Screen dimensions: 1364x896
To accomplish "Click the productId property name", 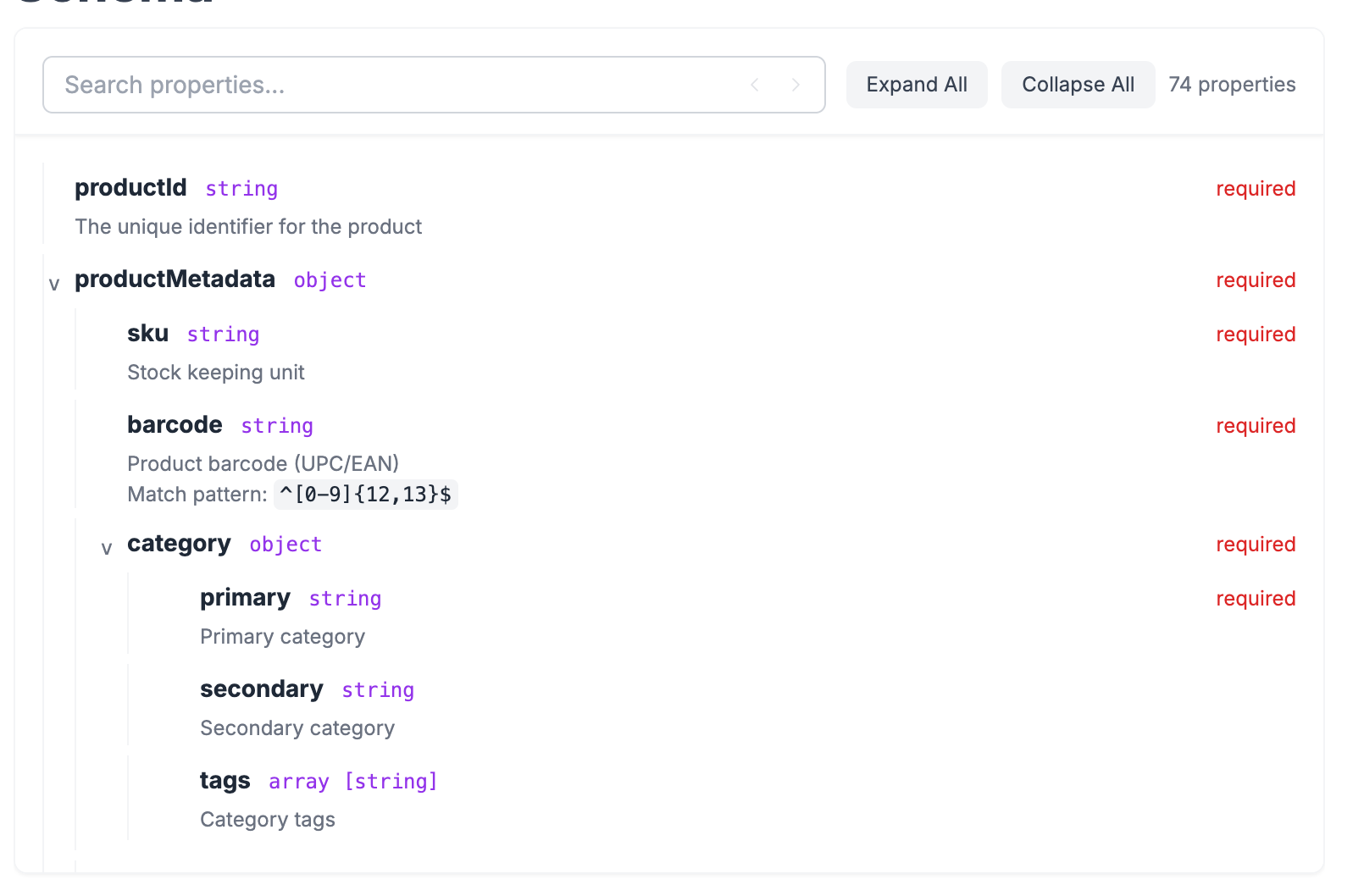I will click(130, 187).
